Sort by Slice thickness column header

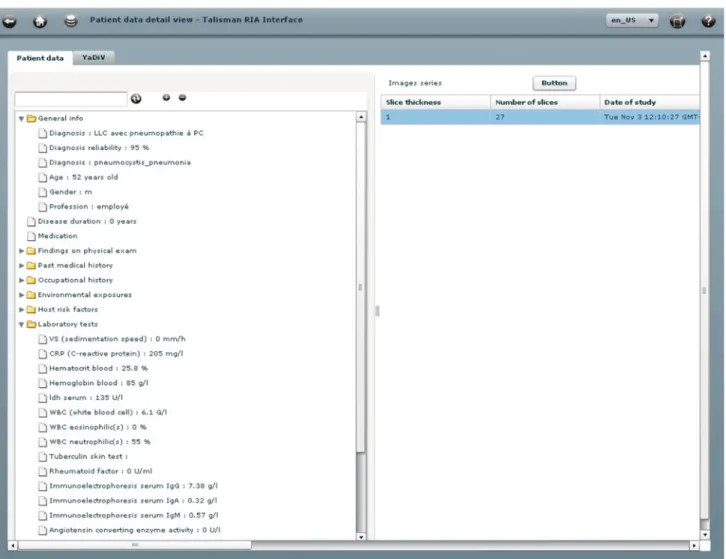436,102
